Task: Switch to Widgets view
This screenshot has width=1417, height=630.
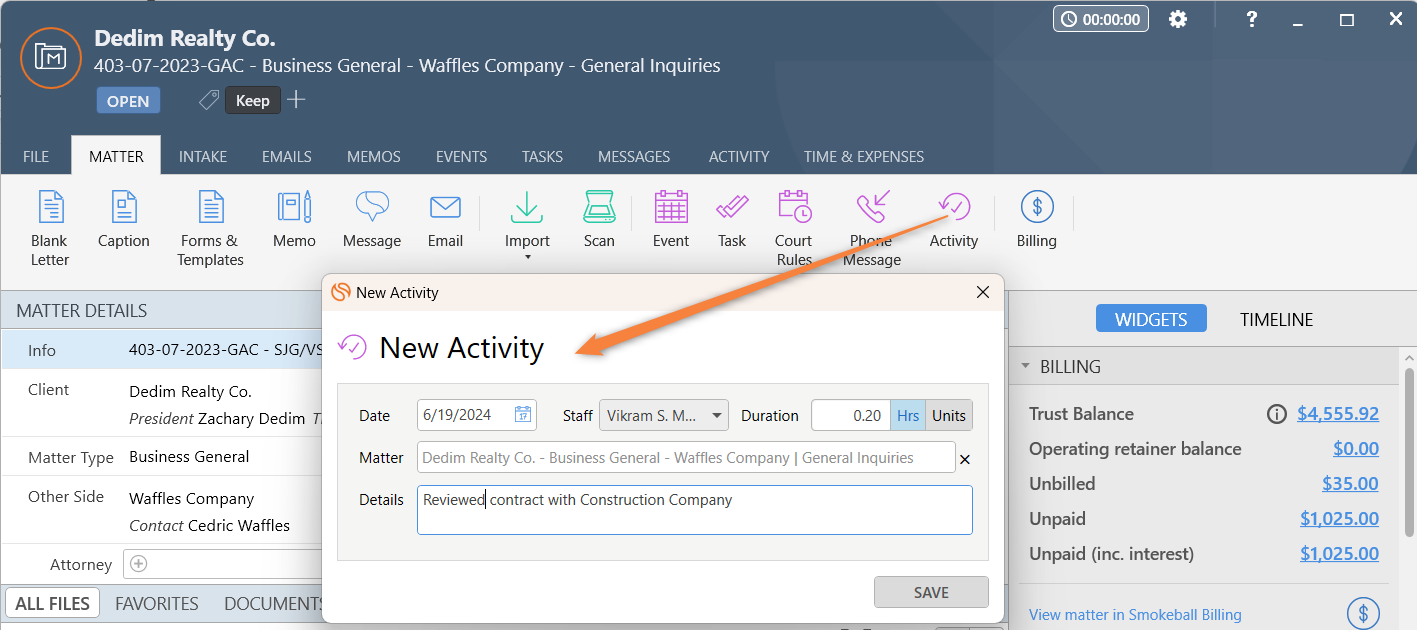Action: tap(1151, 319)
